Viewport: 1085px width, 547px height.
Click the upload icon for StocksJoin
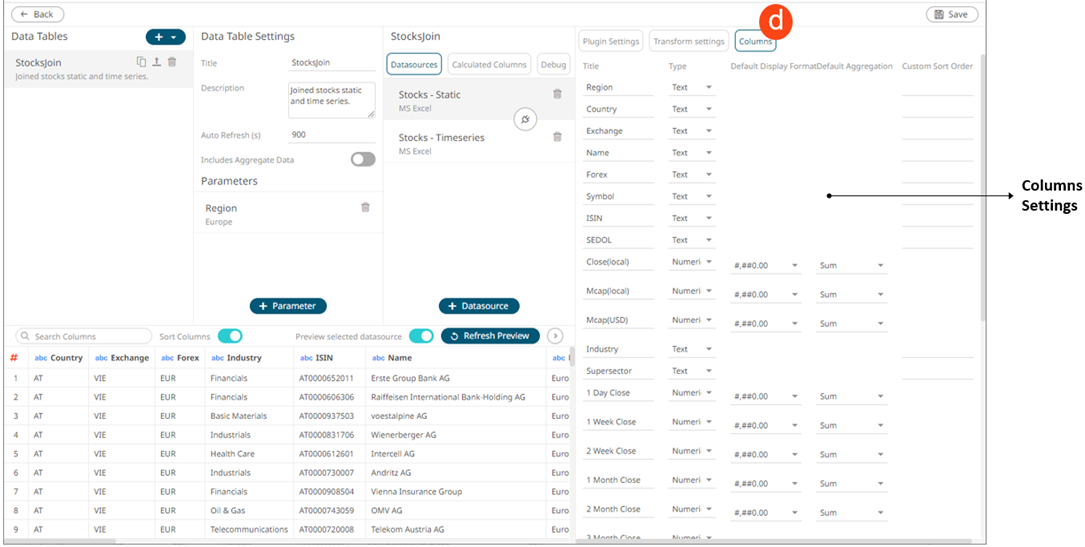point(157,62)
